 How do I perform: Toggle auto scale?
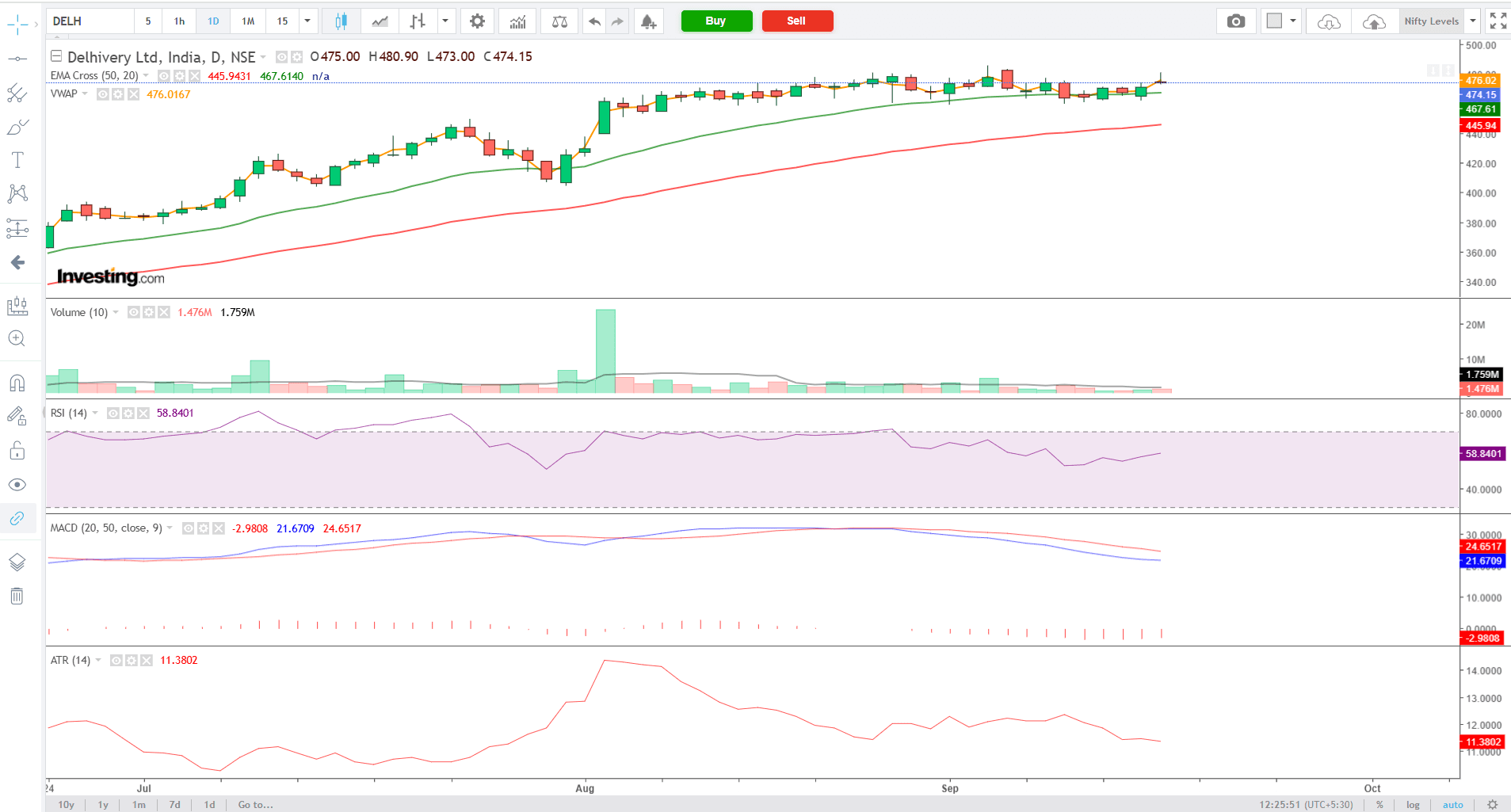(1453, 805)
